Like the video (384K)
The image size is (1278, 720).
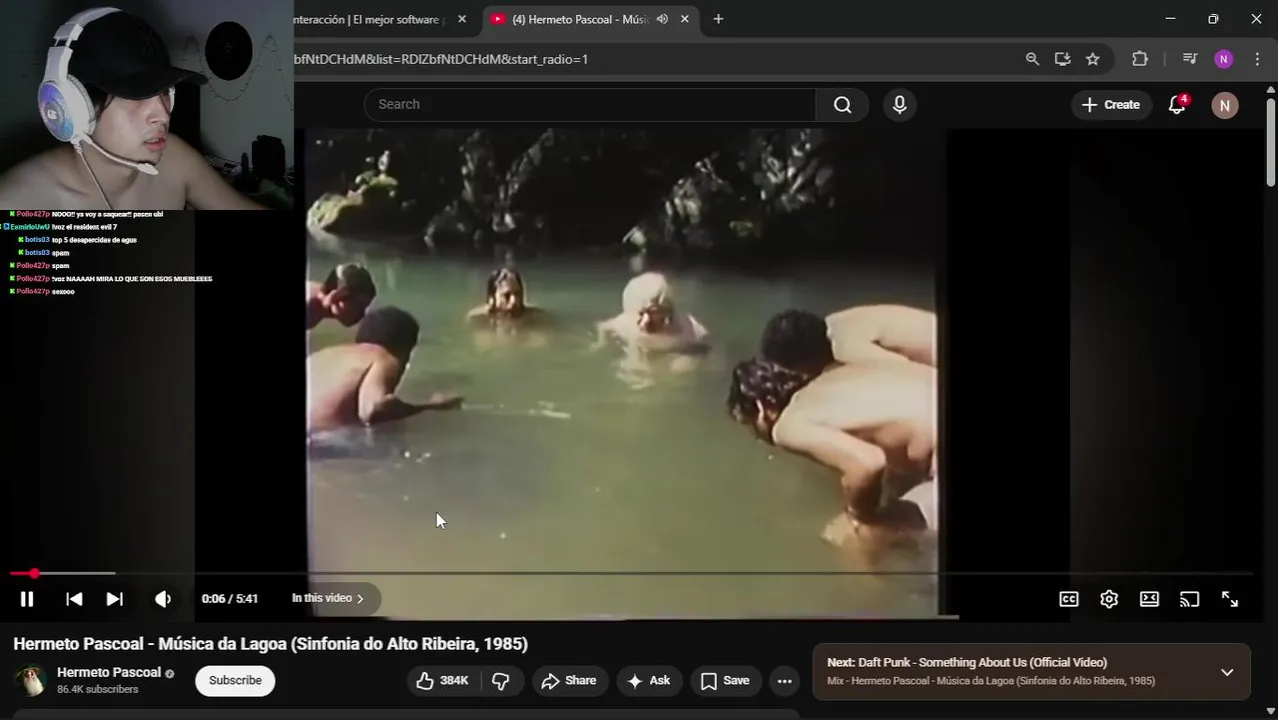coord(444,681)
